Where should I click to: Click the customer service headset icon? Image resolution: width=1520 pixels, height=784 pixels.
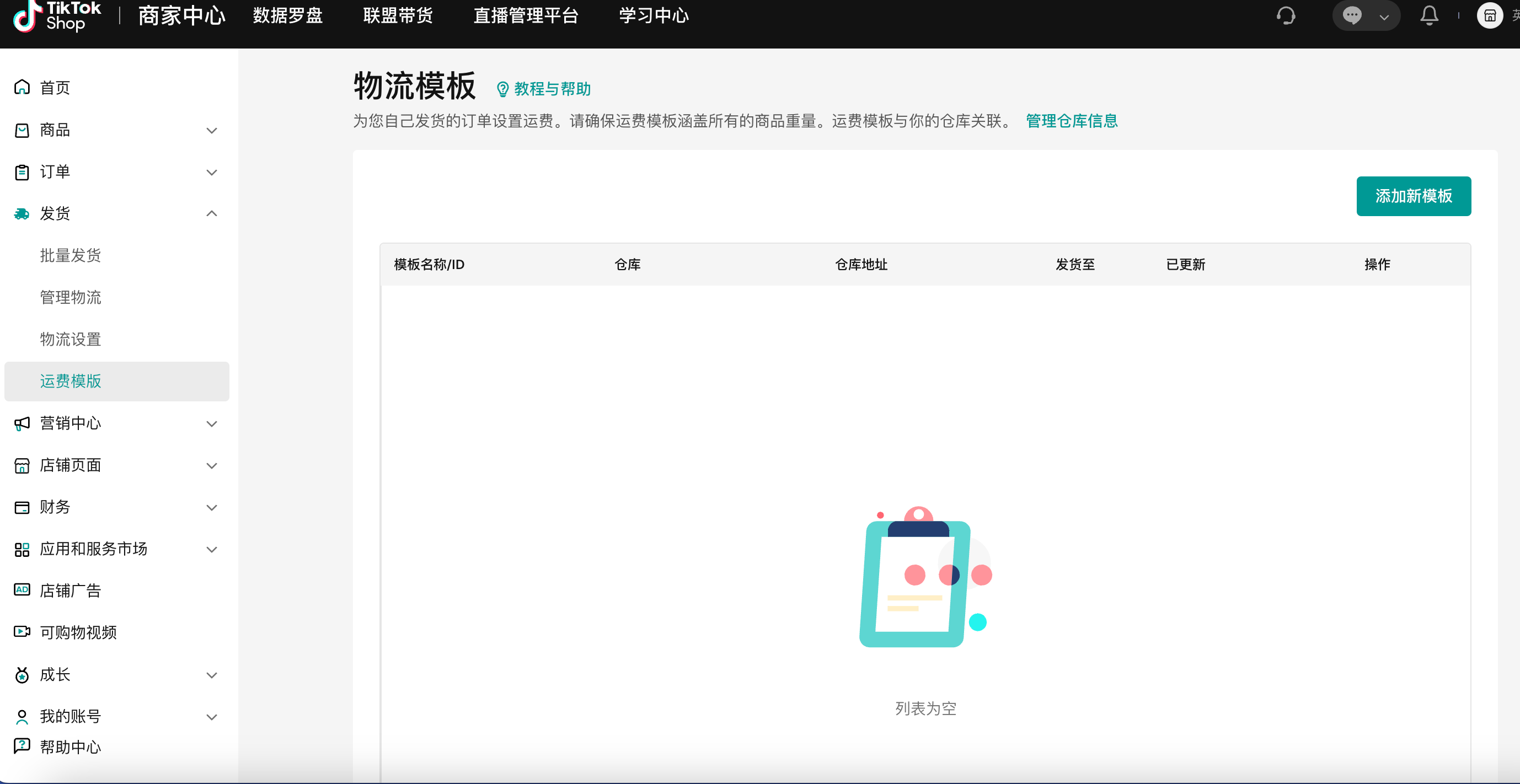(1286, 15)
